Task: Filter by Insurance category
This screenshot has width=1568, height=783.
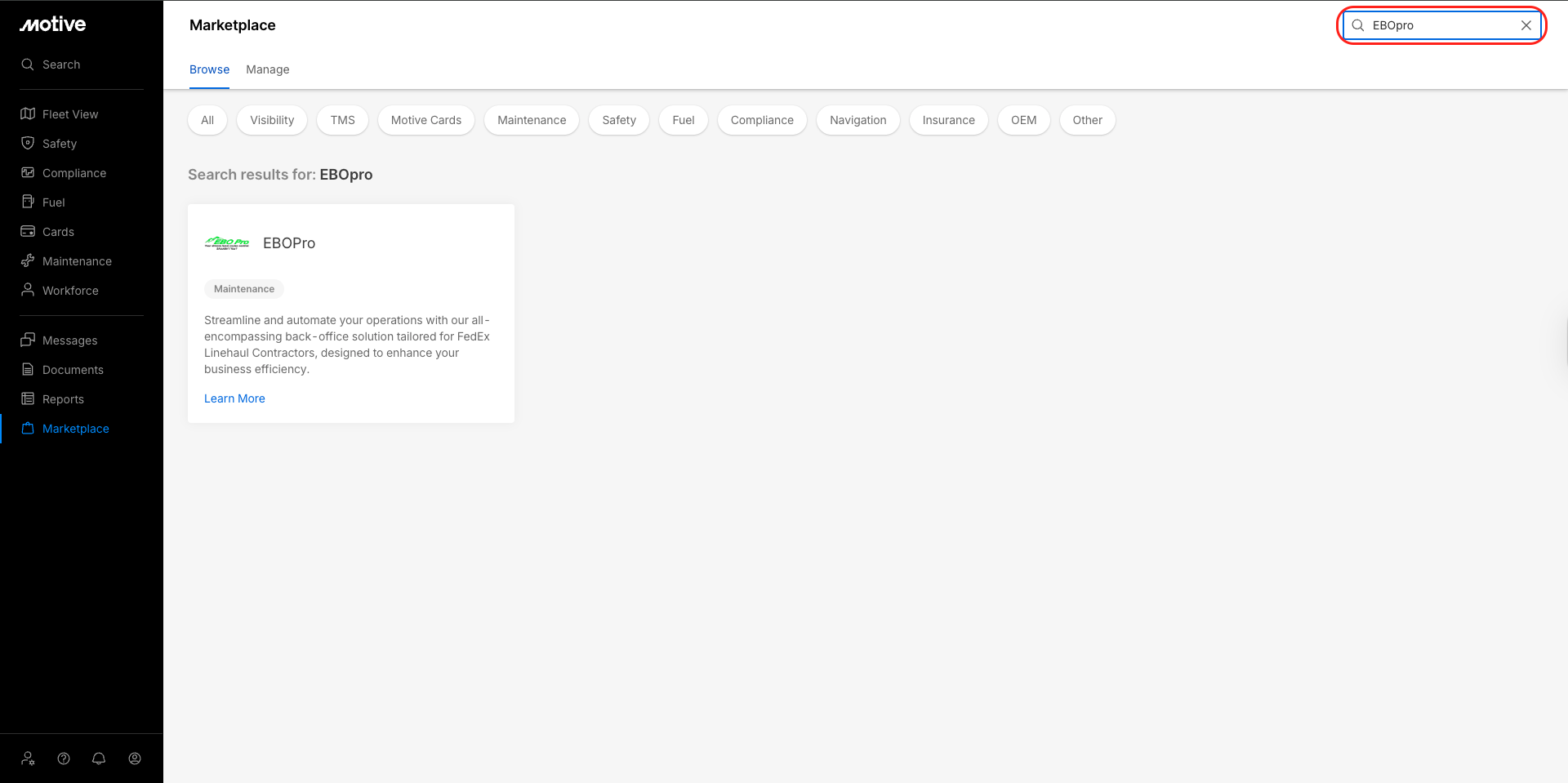Action: 949,120
